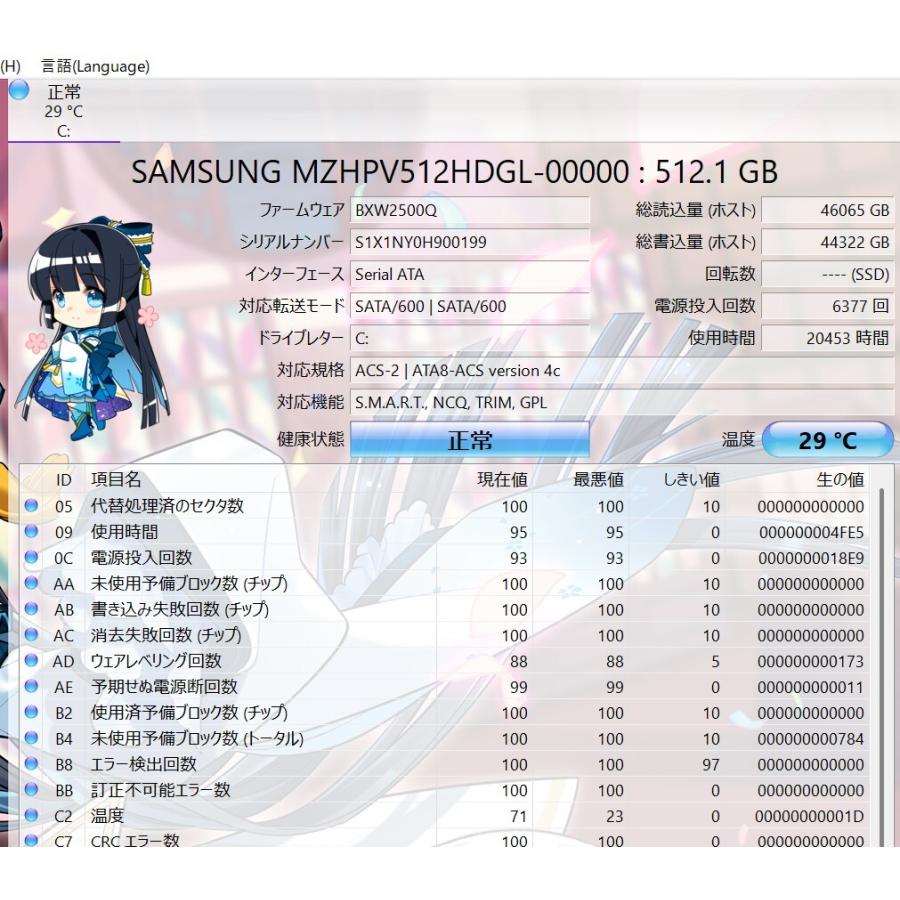Image resolution: width=900 pixels, height=900 pixels.
Task: Select the 書き込み失敗回数 (チップ) row
Action: [180, 609]
